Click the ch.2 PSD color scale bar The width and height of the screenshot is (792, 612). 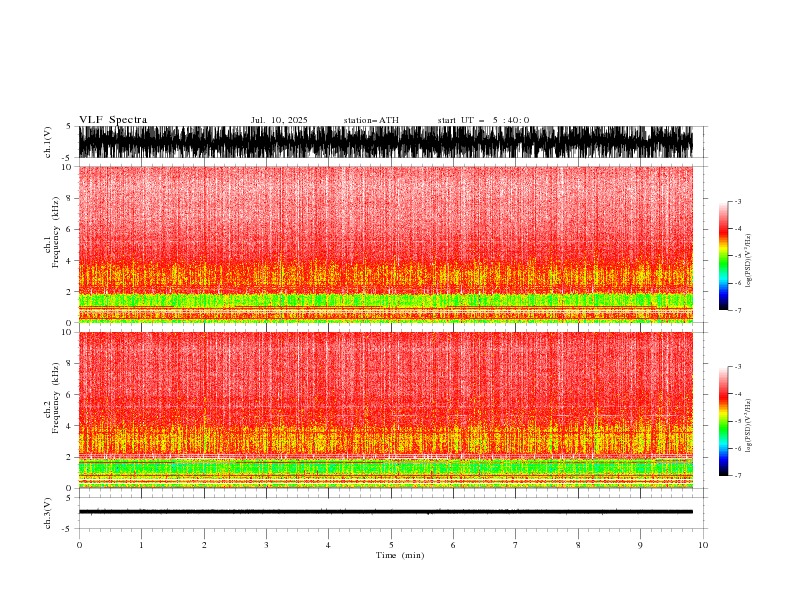(723, 421)
